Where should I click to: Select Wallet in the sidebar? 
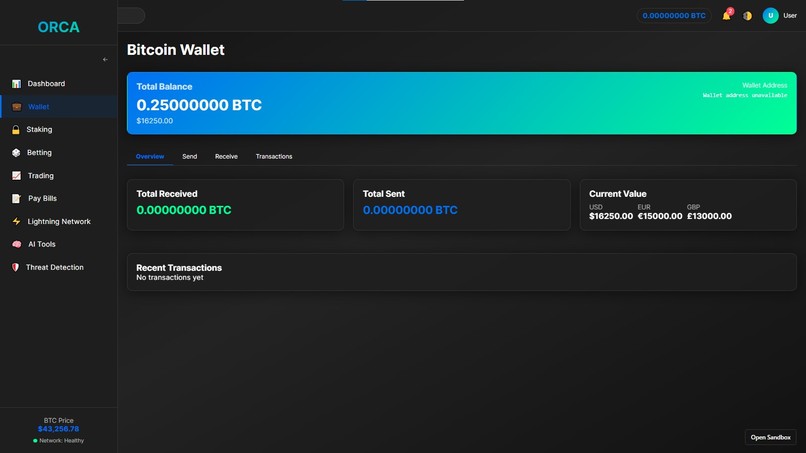(59, 106)
